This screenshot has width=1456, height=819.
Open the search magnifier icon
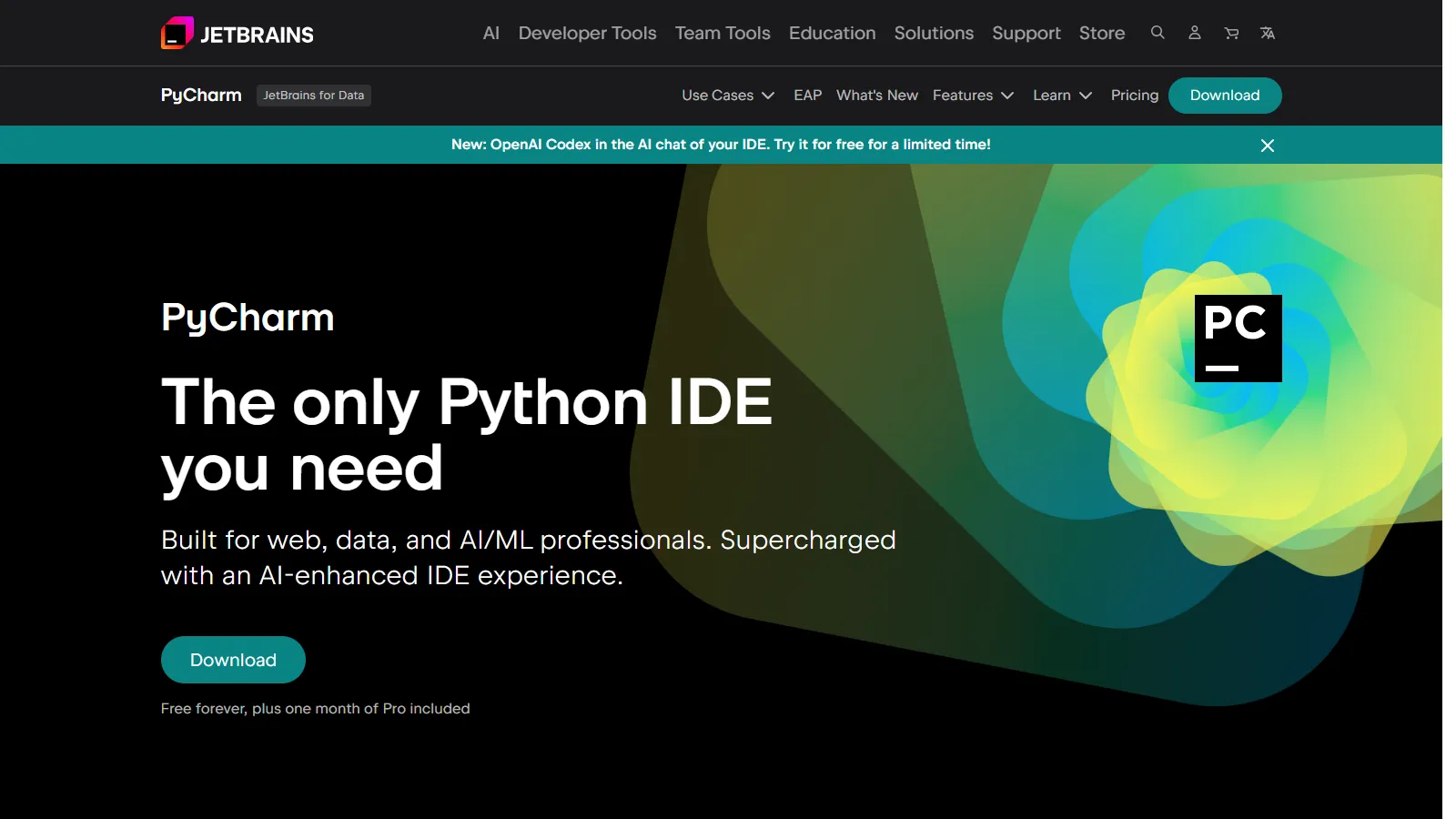(1158, 33)
